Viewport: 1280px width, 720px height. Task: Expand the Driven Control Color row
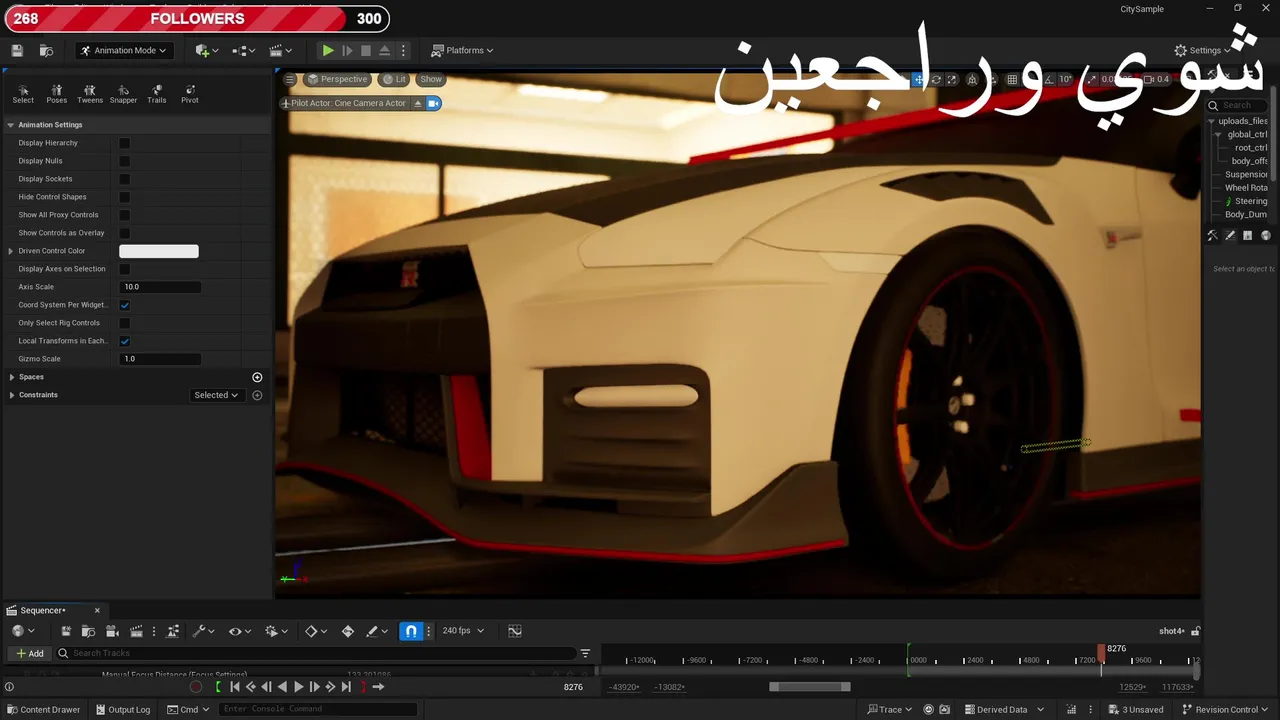[11, 251]
